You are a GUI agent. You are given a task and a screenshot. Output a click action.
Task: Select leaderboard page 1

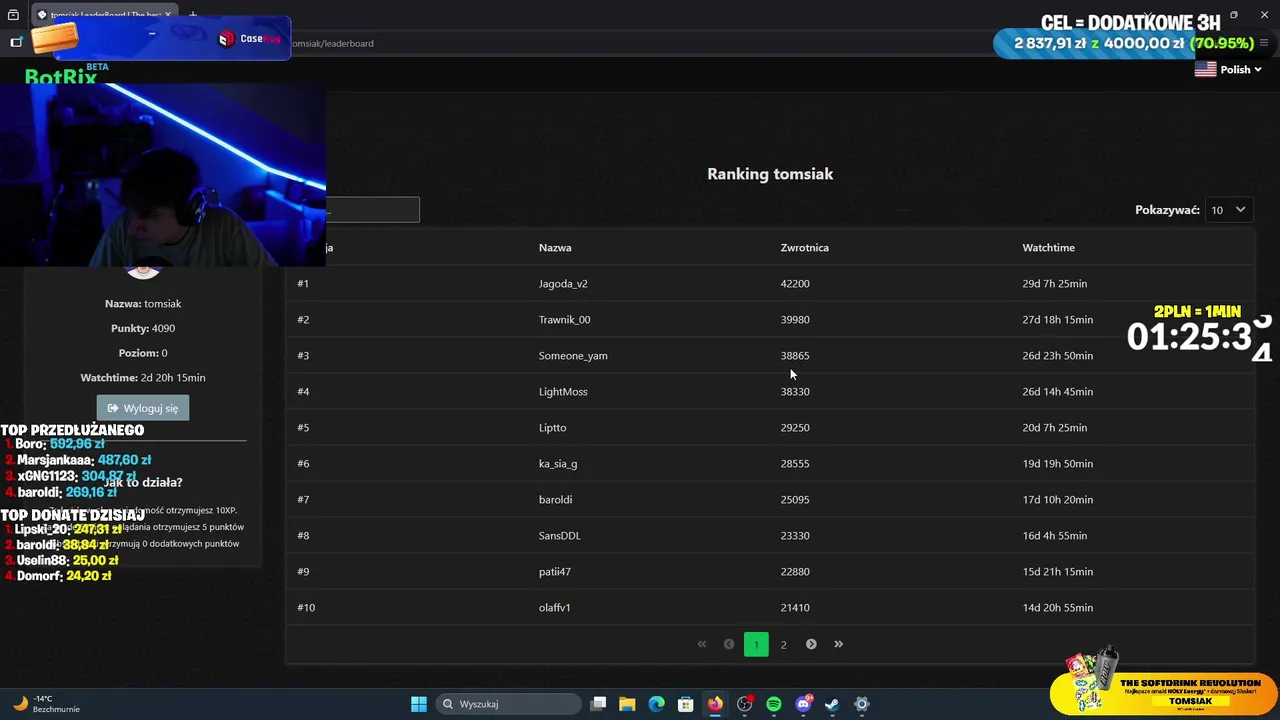click(x=756, y=645)
